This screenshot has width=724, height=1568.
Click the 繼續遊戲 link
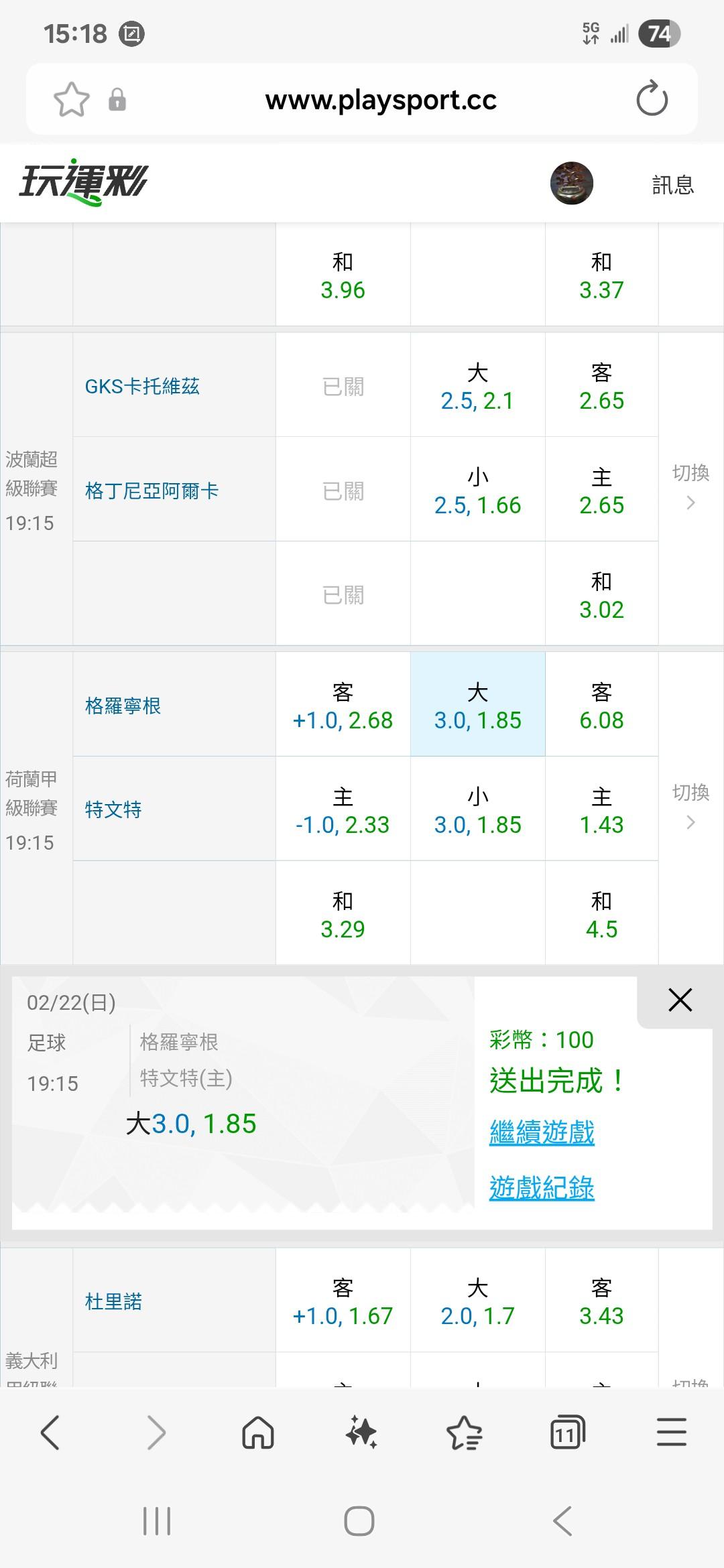click(542, 1132)
